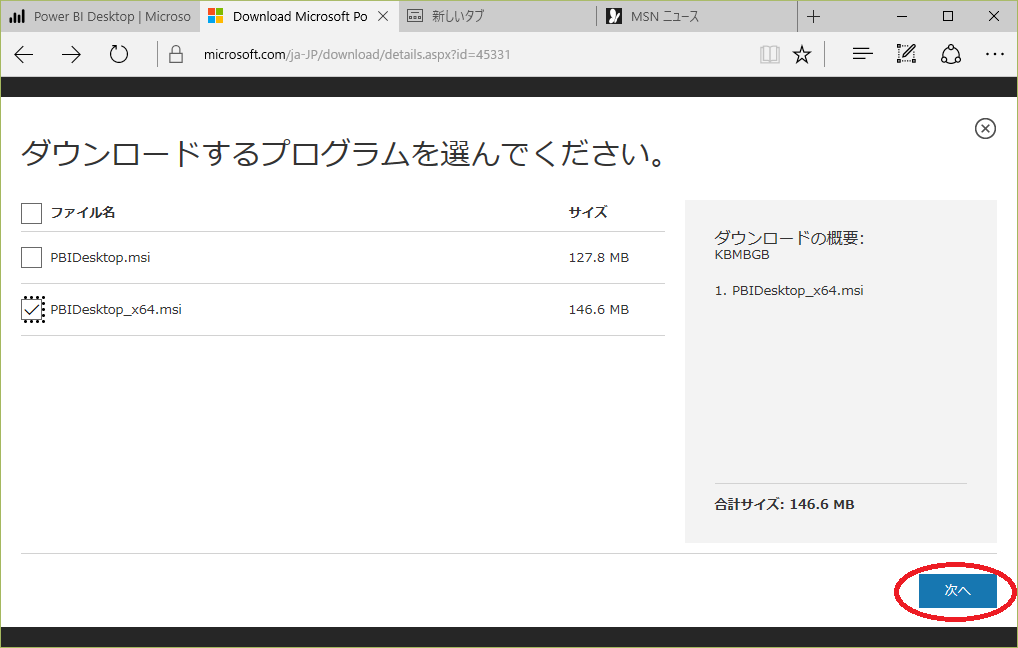Click the 次へ button

pyautogui.click(x=958, y=590)
